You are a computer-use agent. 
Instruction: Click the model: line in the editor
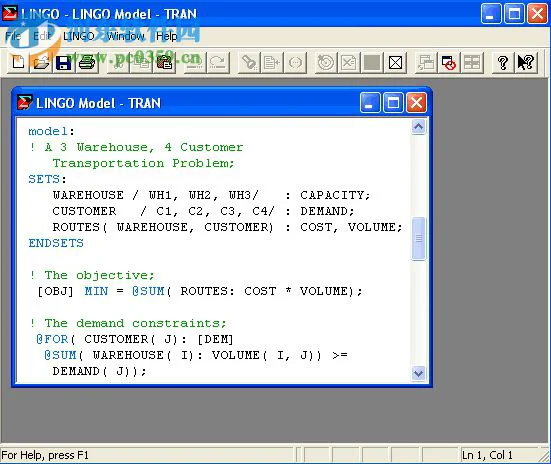51,131
